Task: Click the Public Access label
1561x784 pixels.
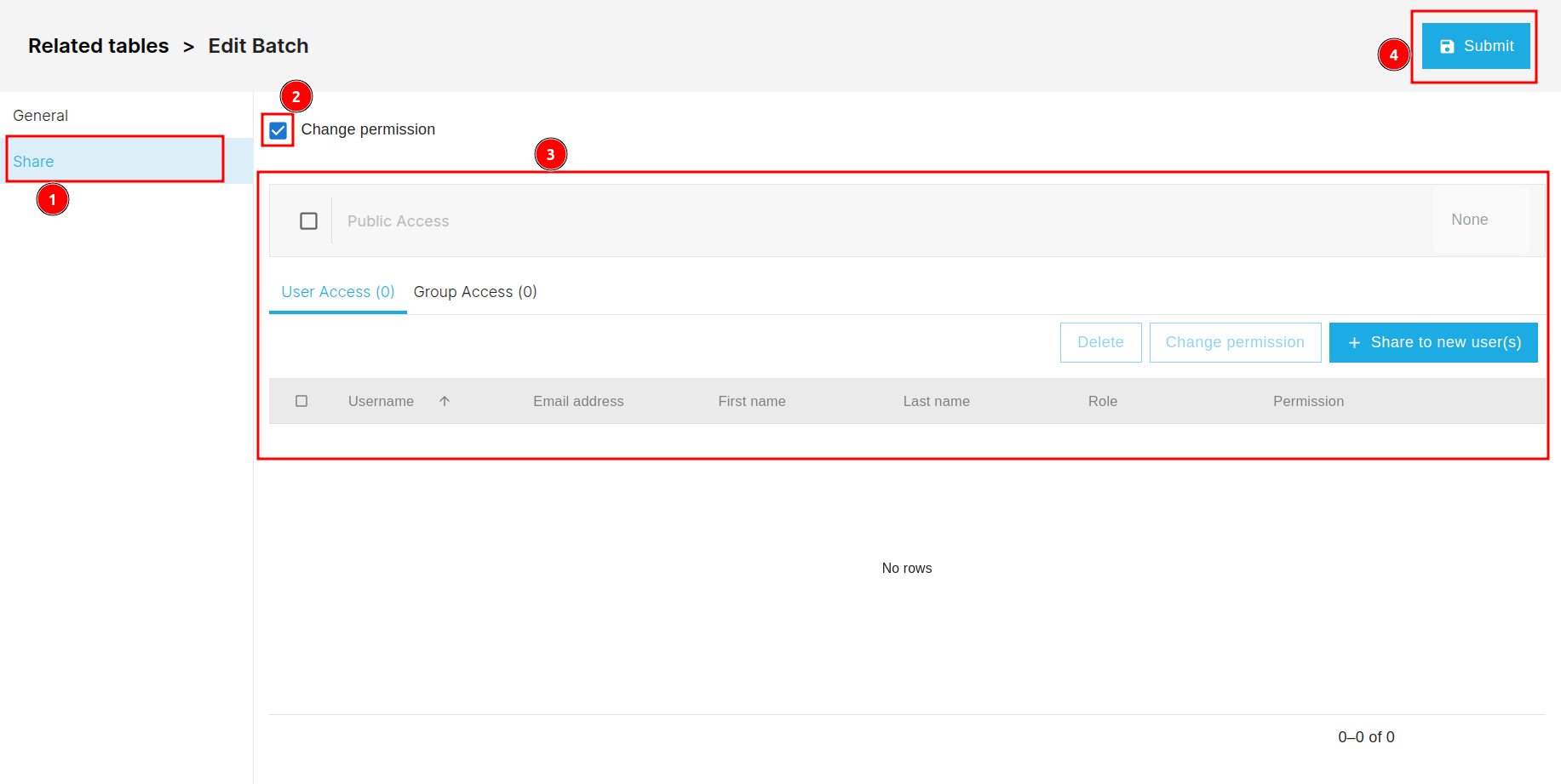Action: [399, 221]
